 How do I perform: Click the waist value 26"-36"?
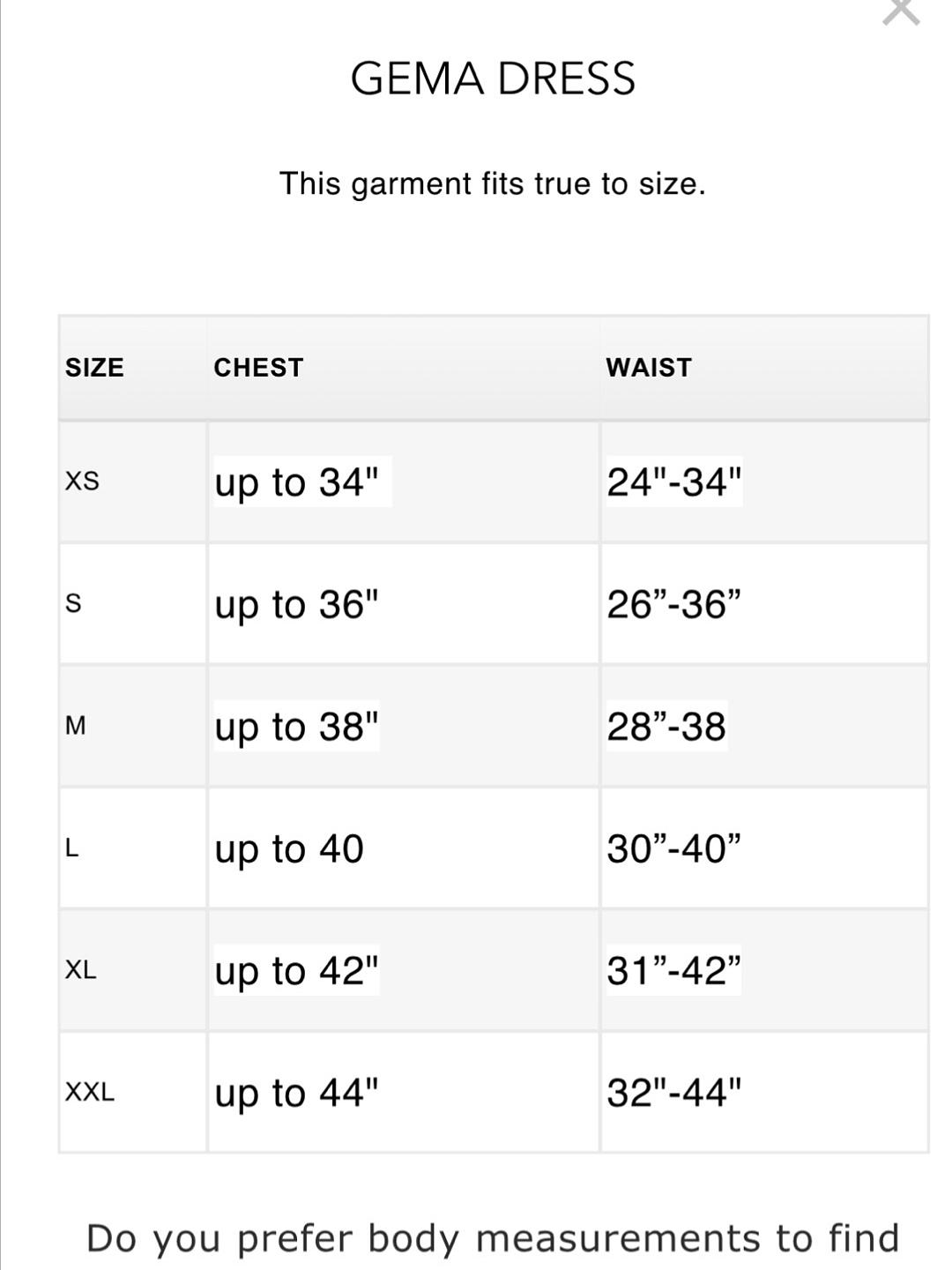[674, 604]
